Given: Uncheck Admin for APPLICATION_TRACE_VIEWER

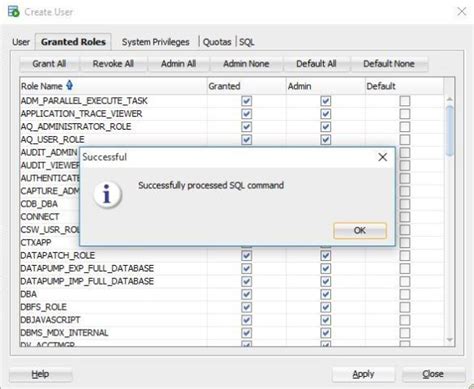Looking at the screenshot, I should pyautogui.click(x=326, y=114).
